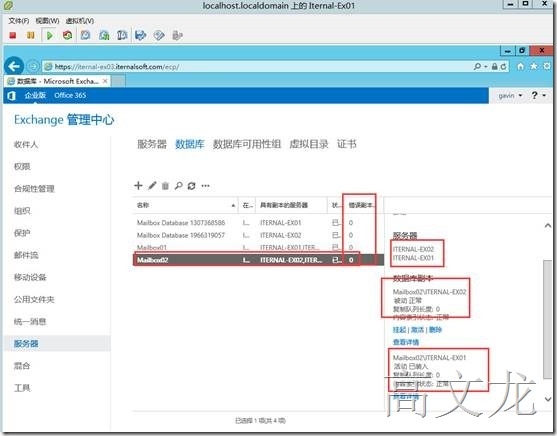The image size is (557, 436).
Task: Click the browser favorites star icon
Action: click(x=534, y=66)
